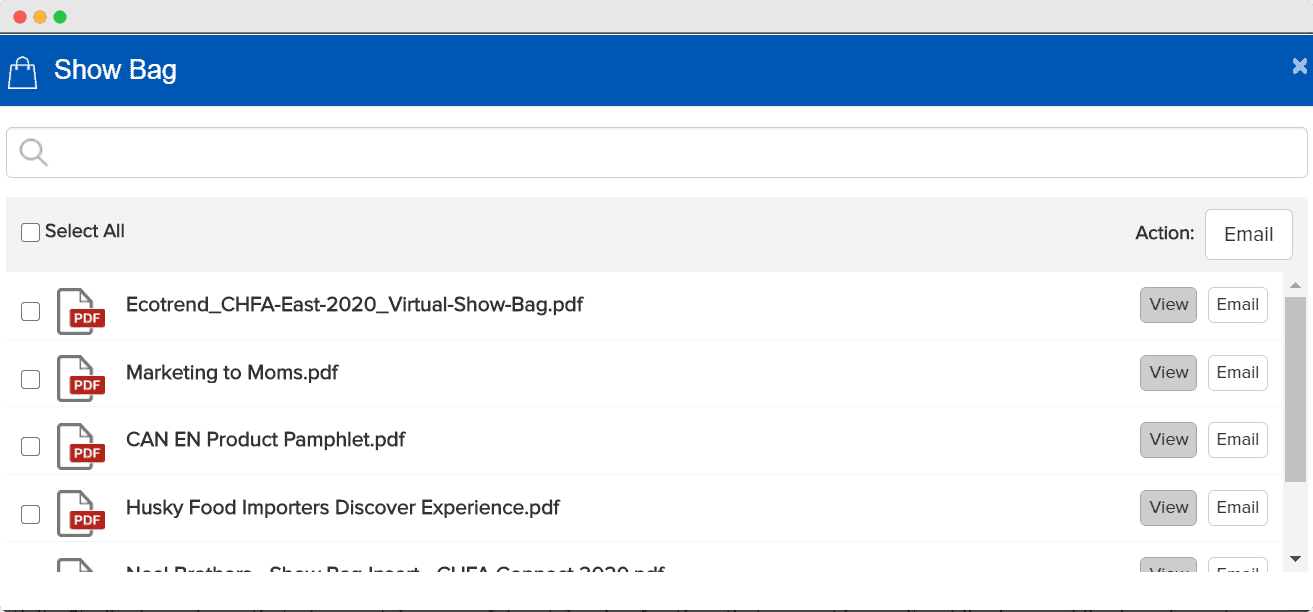Check the Select All checkbox
Viewport: 1313px width, 612px height.
pyautogui.click(x=31, y=232)
